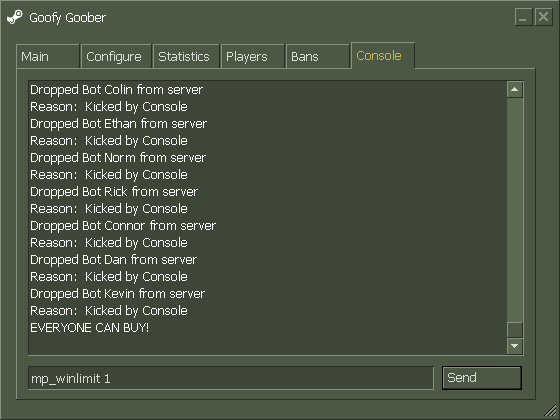The height and width of the screenshot is (420, 560).
Task: Click the resize grip at window corner
Action: pos(550,410)
